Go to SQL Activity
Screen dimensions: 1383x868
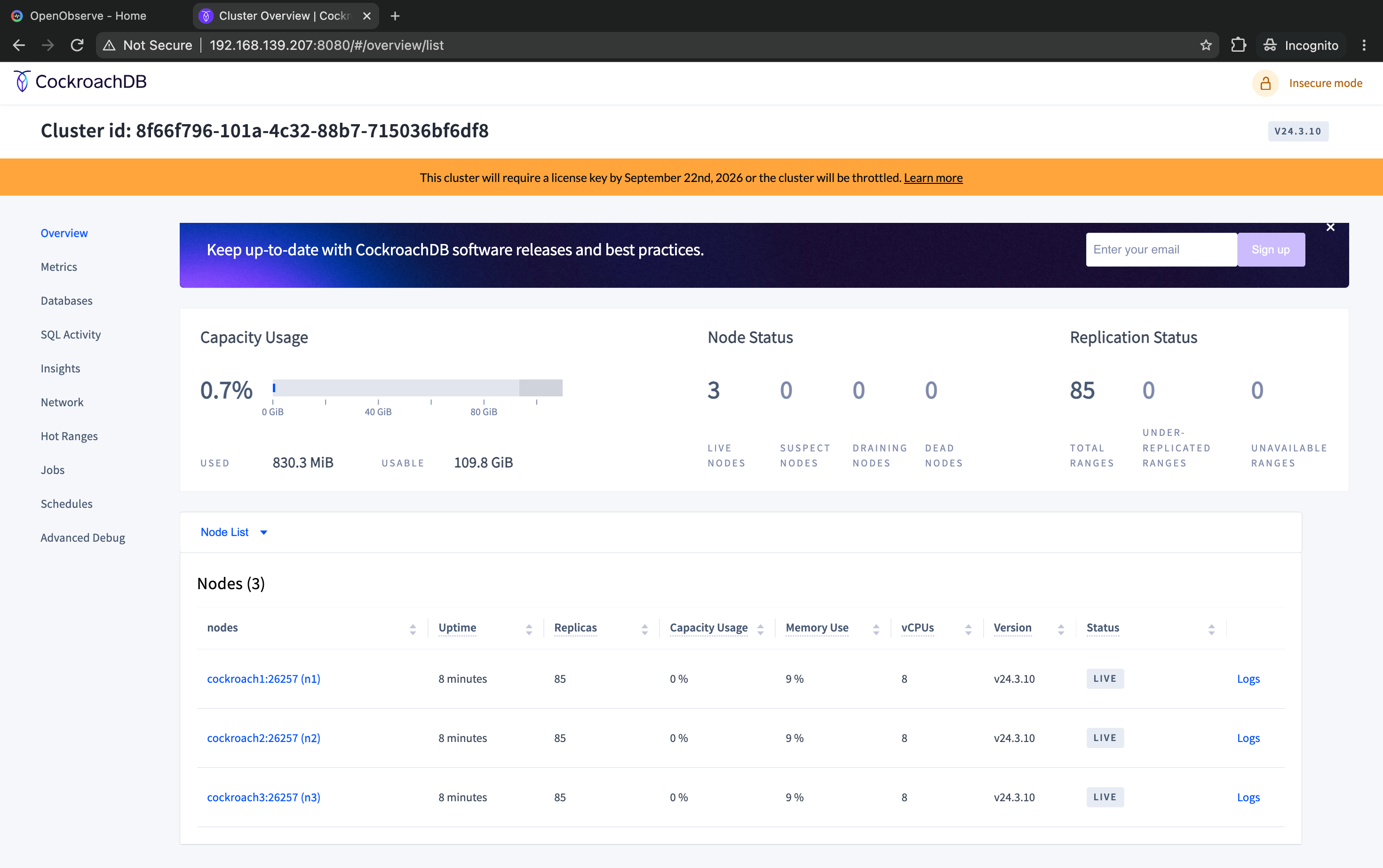pyautogui.click(x=71, y=335)
